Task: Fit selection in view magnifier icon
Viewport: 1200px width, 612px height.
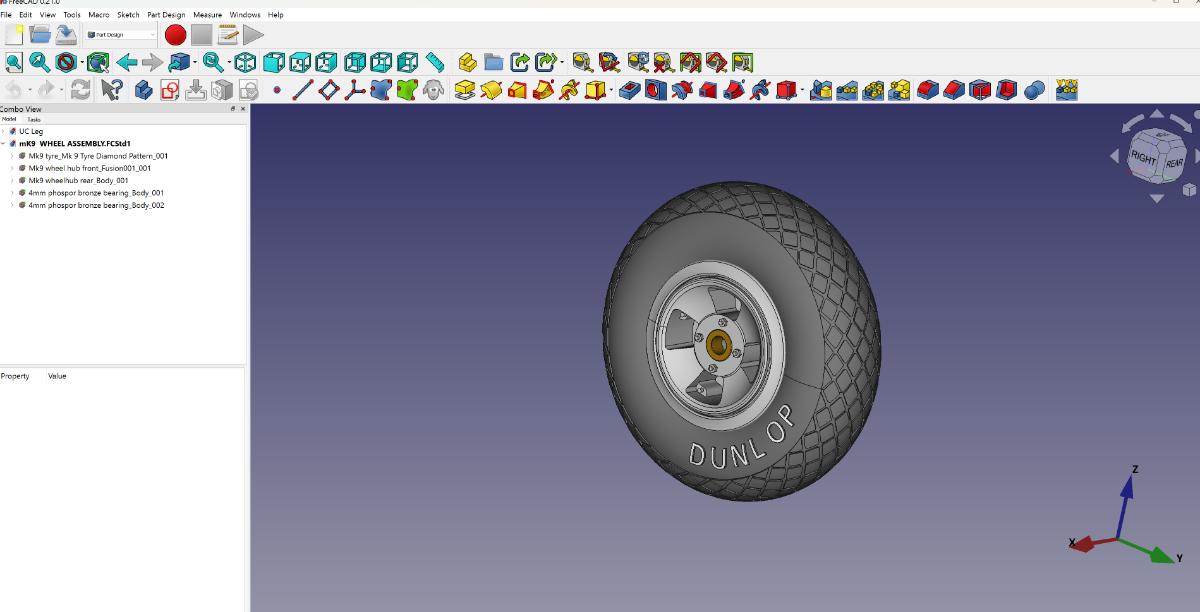Action: click(x=40, y=63)
